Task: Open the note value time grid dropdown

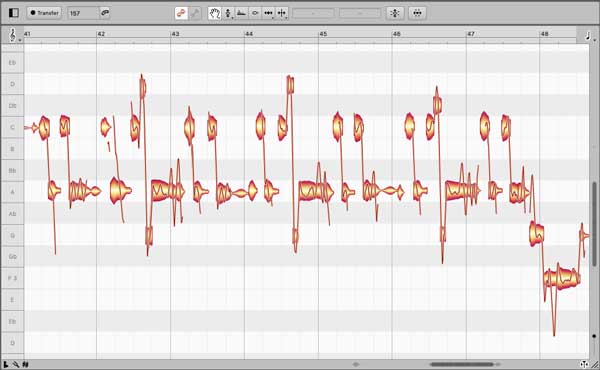Action: [589, 36]
